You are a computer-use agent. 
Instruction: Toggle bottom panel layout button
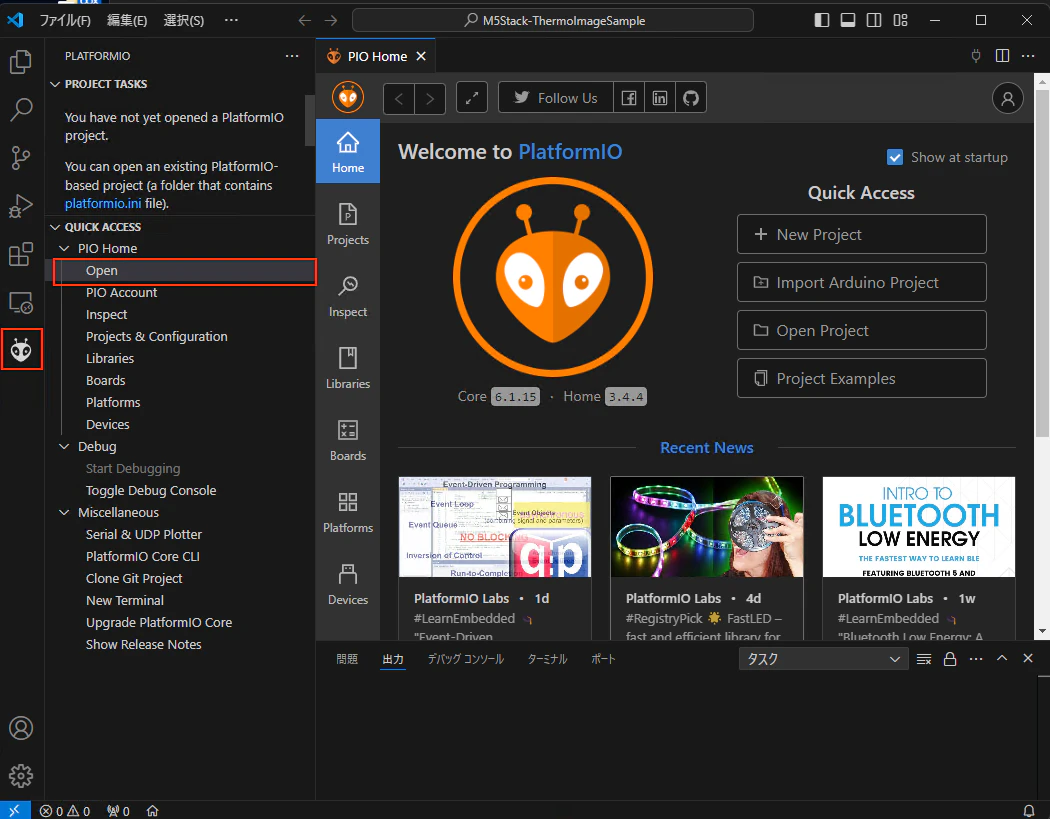848,20
